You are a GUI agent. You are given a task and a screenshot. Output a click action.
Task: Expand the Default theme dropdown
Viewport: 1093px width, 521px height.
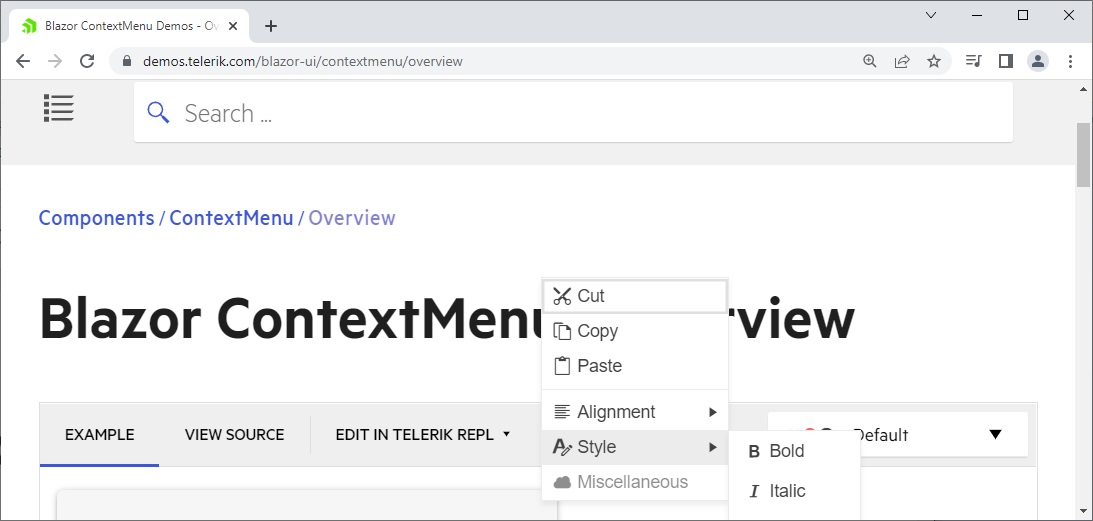click(994, 435)
